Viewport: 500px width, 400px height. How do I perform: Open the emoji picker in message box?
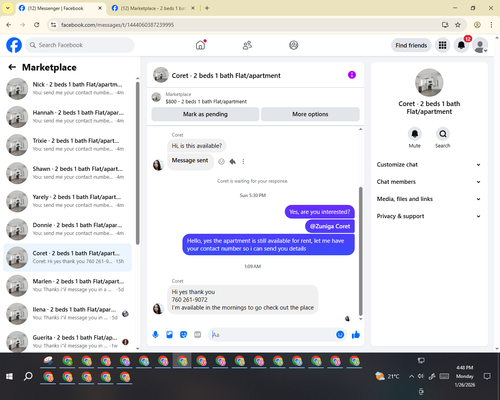tap(340, 335)
